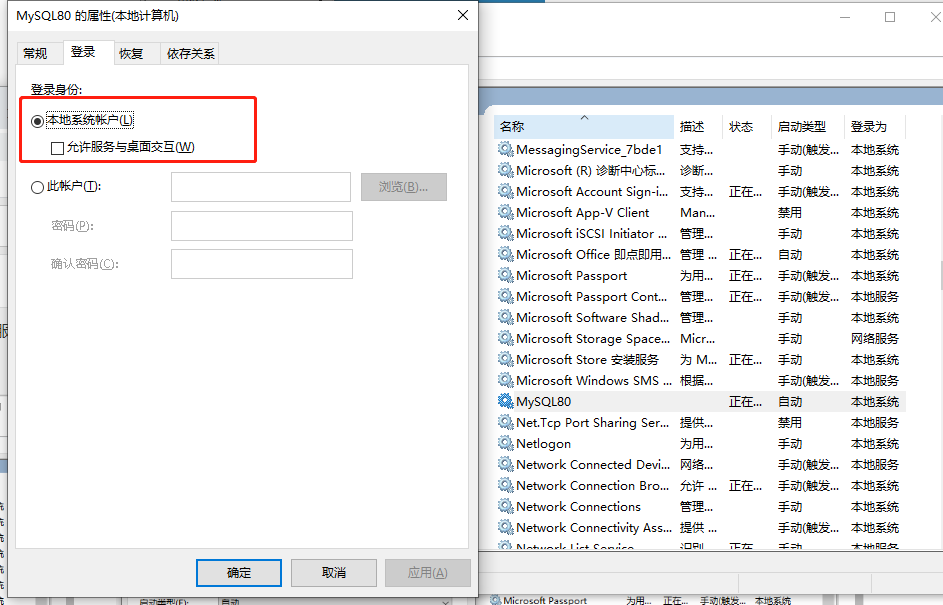Switch to the 依存关系 tab

[189, 53]
